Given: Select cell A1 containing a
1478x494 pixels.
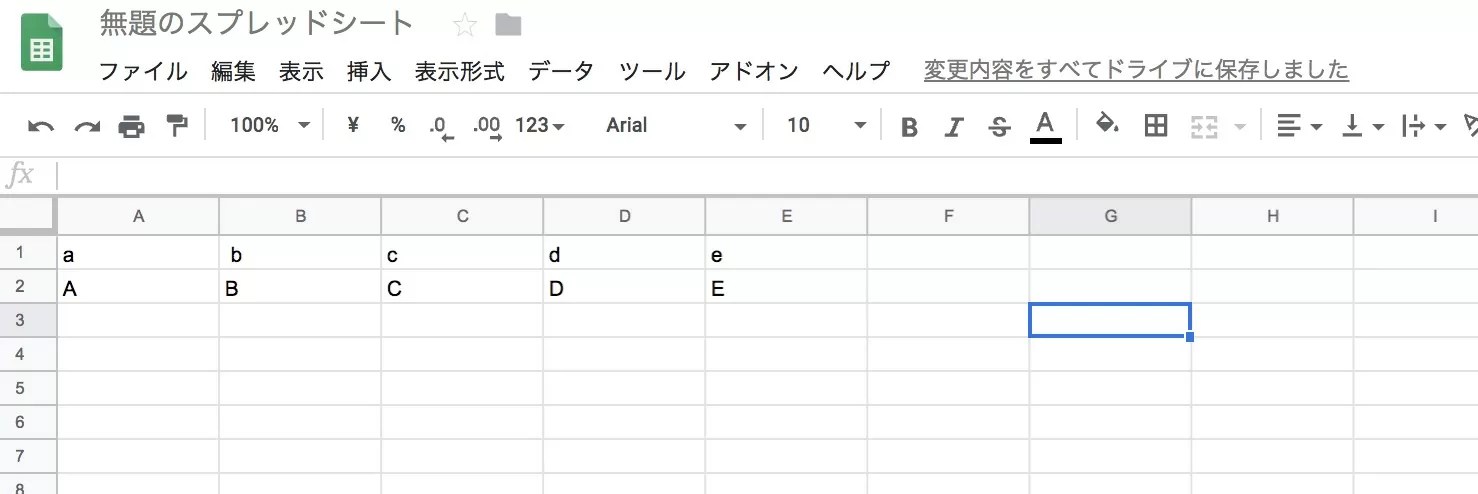Looking at the screenshot, I should [138, 255].
